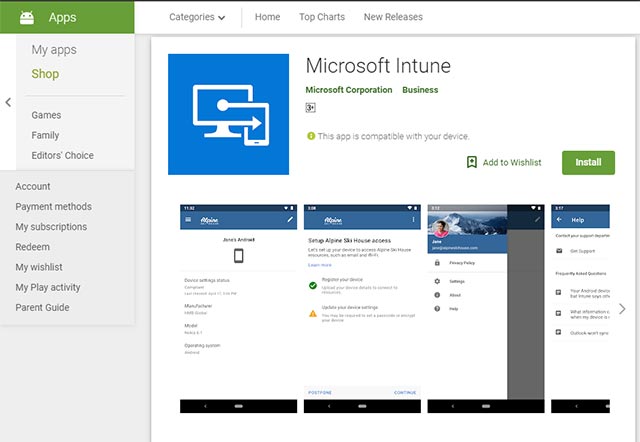Open My subscriptions link
Image resolution: width=640 pixels, height=442 pixels.
(x=51, y=227)
